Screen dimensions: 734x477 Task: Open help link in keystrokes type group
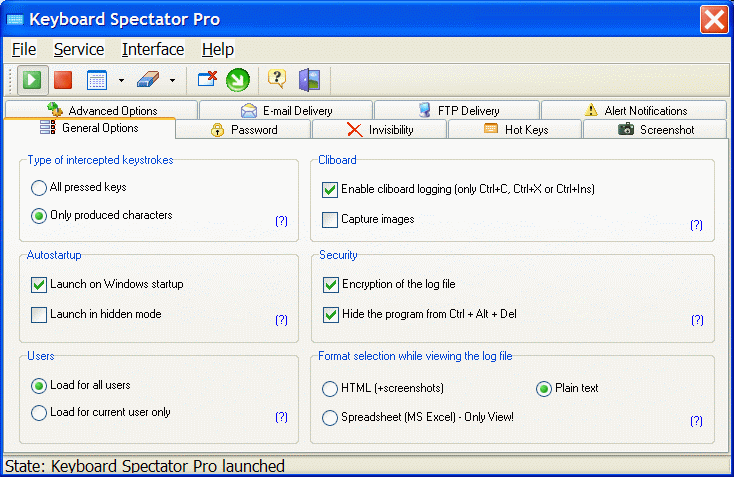tap(281, 221)
